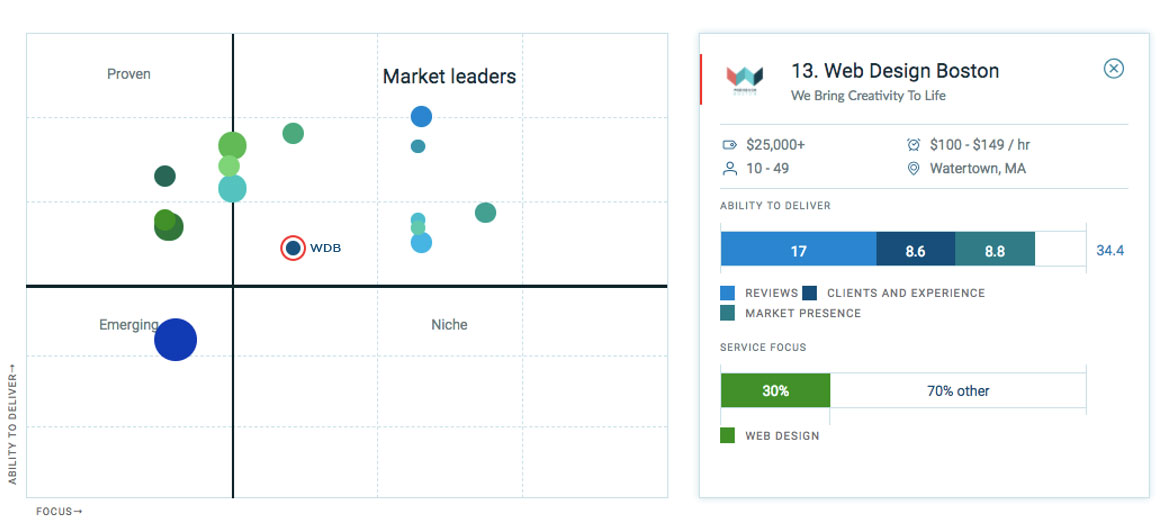Screen dimensions: 1172x531
Task: Click the 30% Web Design focus bar
Action: [x=775, y=390]
